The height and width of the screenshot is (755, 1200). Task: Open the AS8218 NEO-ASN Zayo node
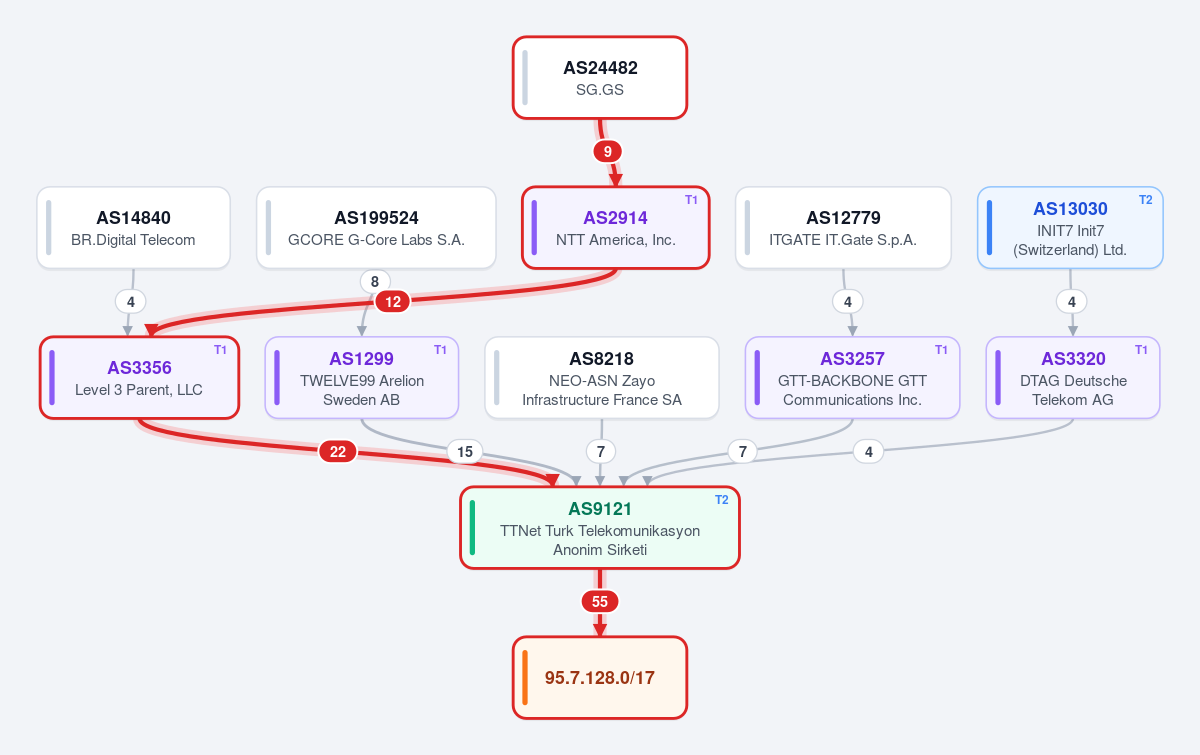(x=602, y=377)
